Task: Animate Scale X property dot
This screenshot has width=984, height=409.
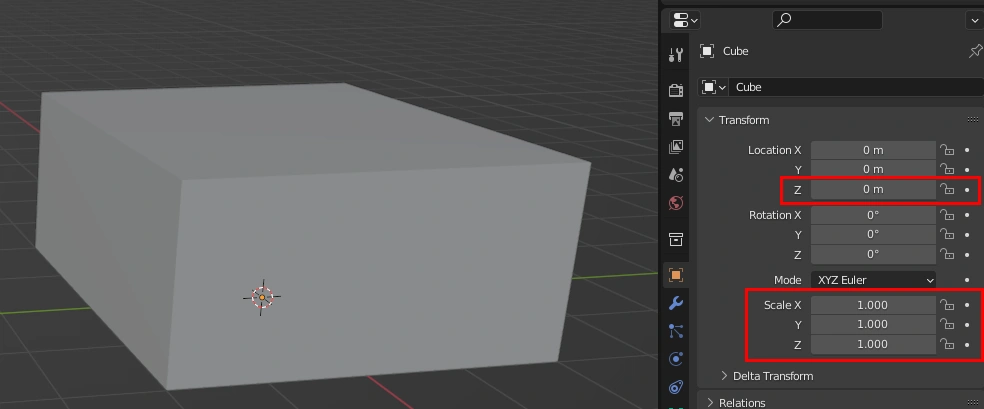Action: (x=967, y=305)
